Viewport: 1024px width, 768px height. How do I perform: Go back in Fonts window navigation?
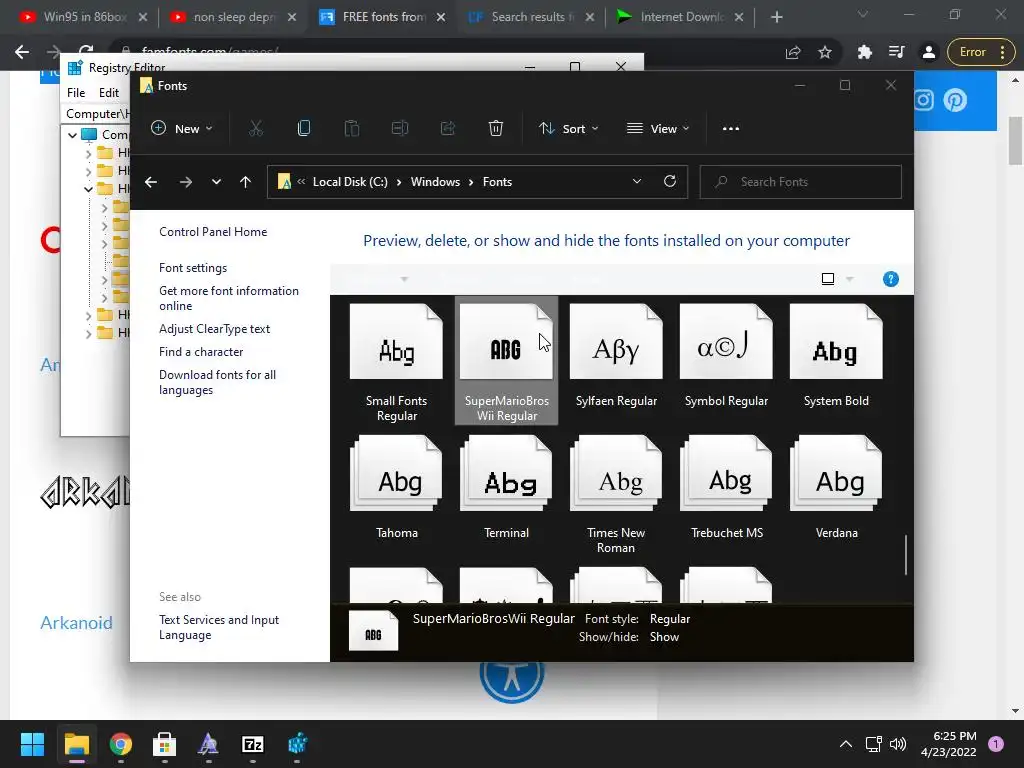coord(151,182)
